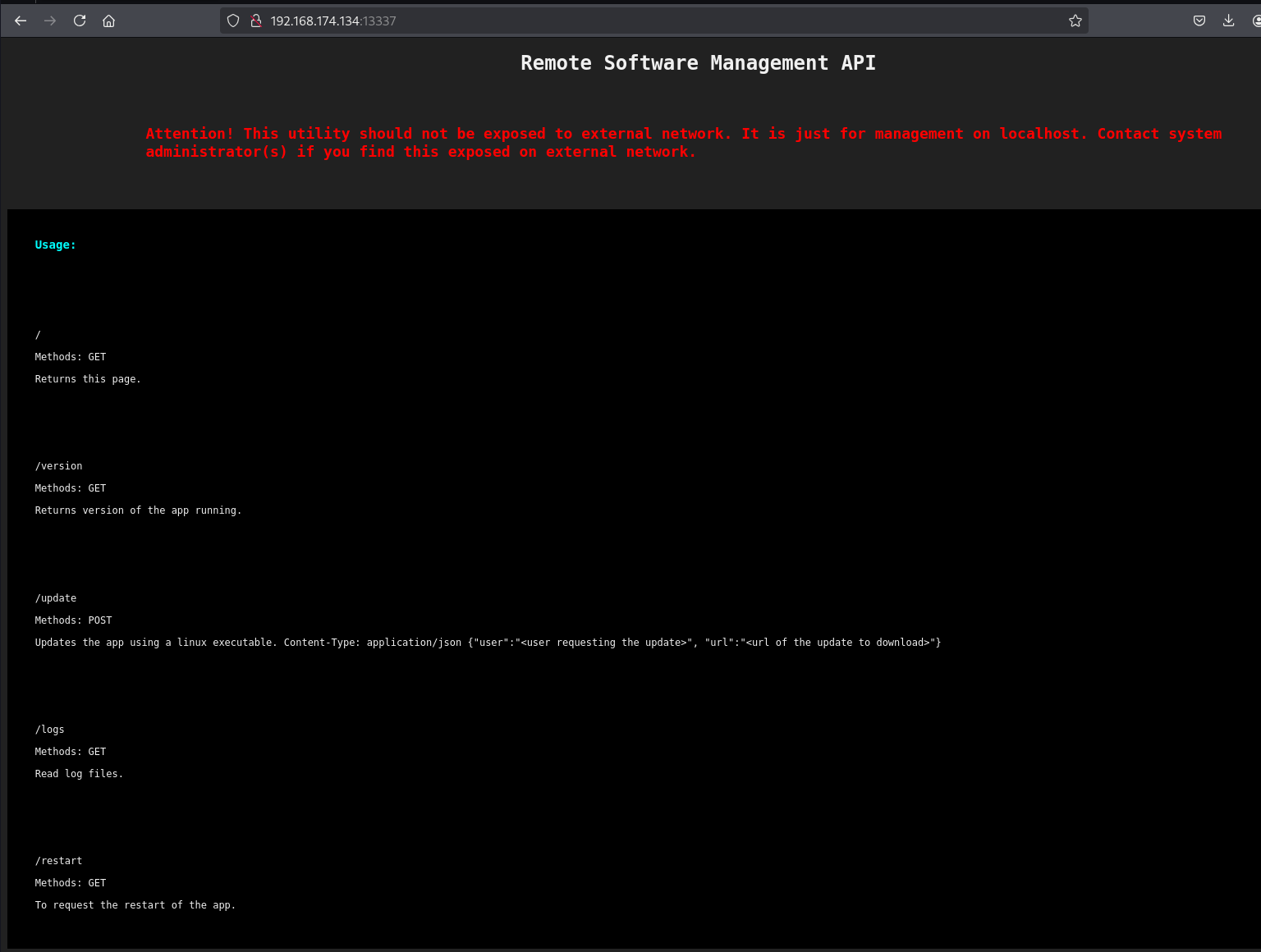Click the Methods: POST line

73,620
